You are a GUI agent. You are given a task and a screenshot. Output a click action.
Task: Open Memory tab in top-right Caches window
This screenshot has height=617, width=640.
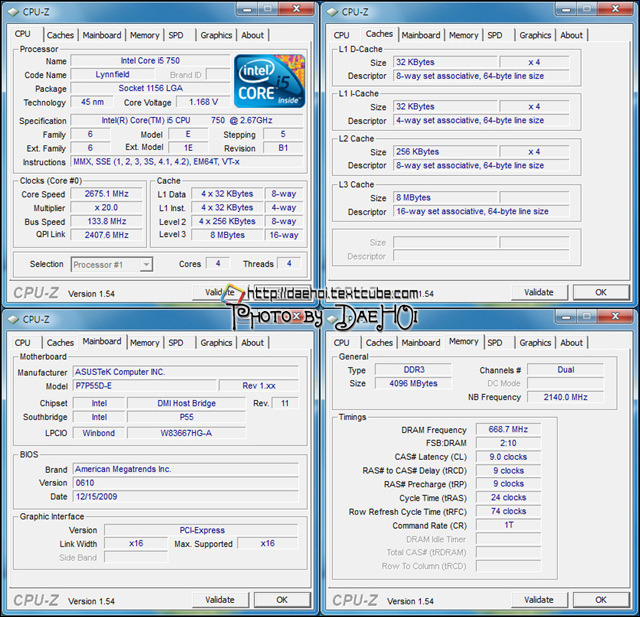click(x=463, y=35)
